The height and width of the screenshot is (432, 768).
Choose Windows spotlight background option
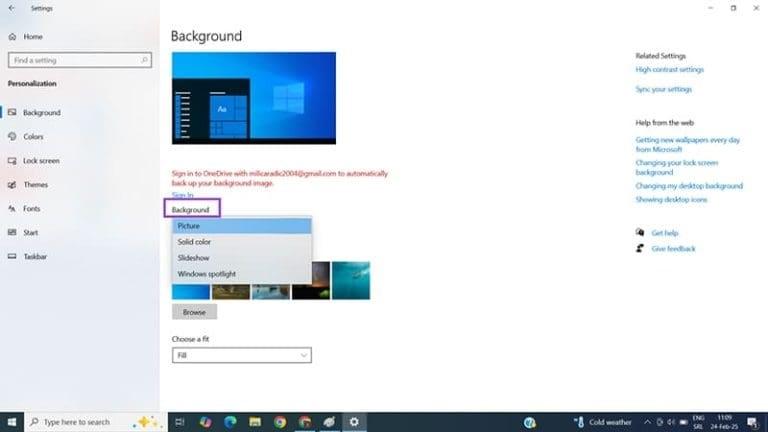coord(241,274)
